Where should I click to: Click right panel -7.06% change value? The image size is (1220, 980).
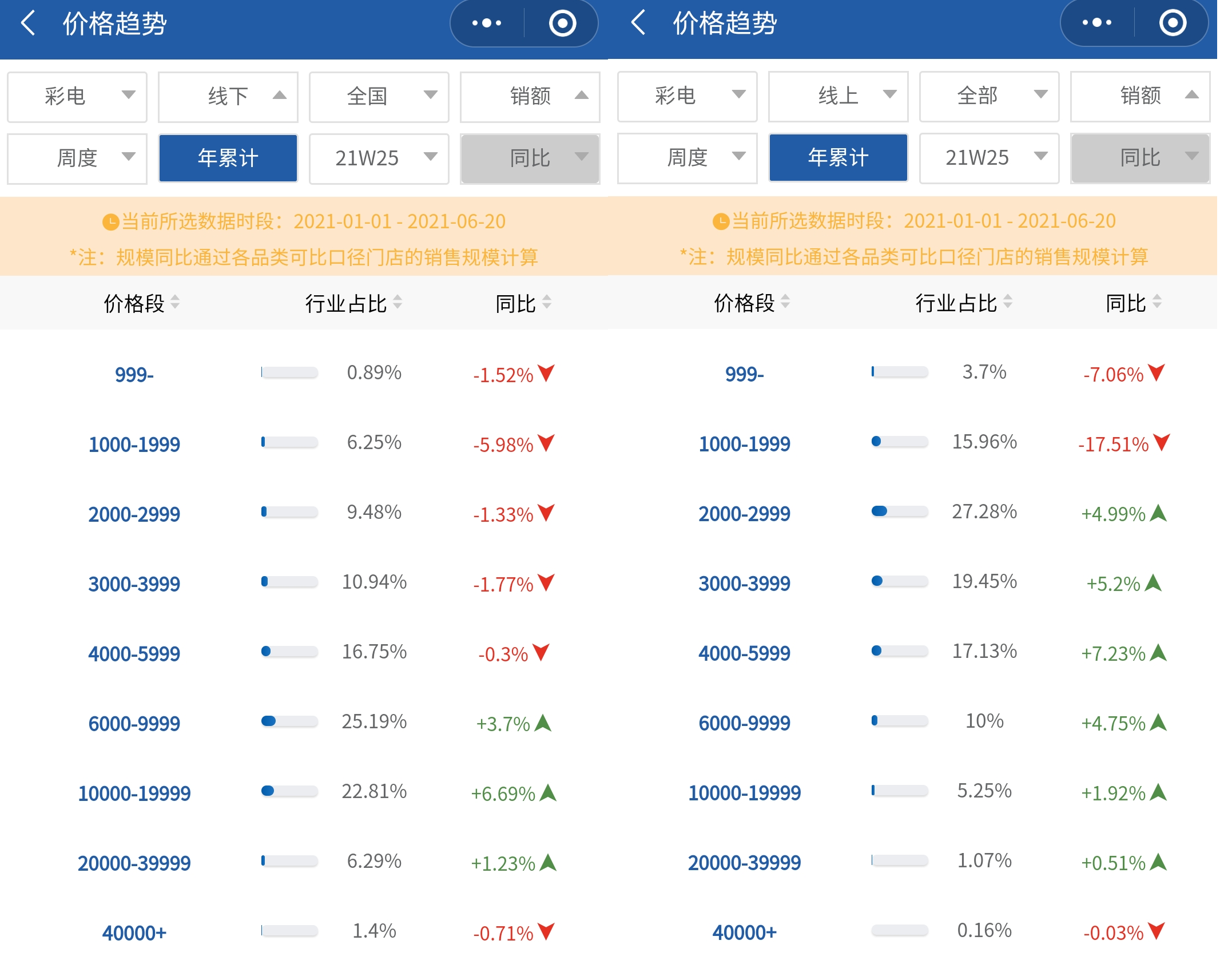click(1114, 374)
